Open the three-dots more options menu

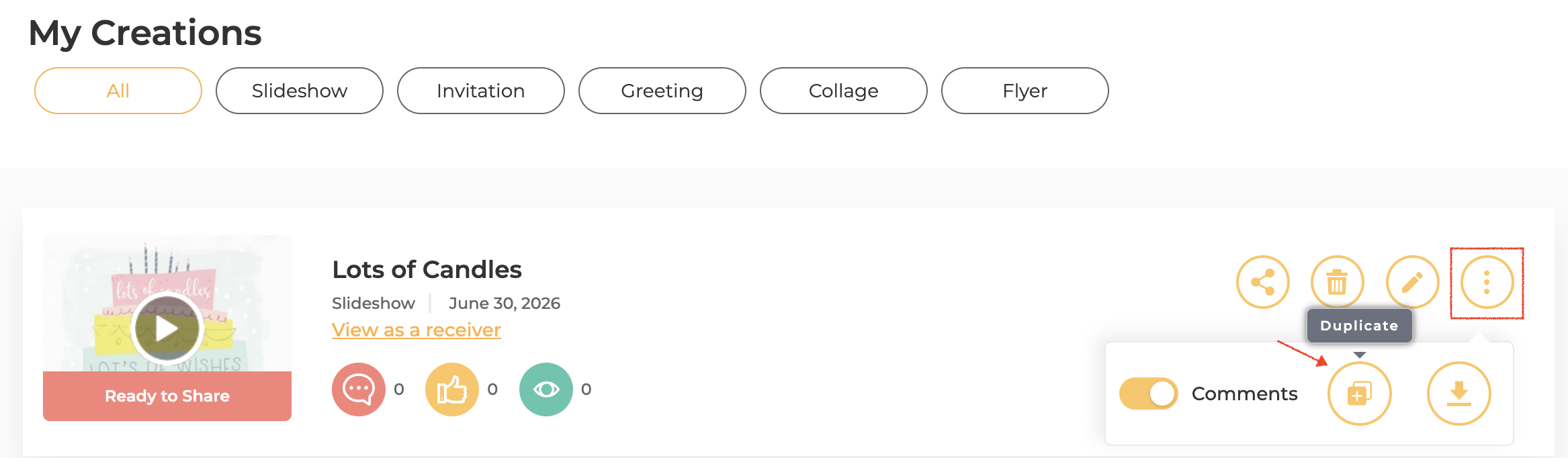click(x=1487, y=282)
